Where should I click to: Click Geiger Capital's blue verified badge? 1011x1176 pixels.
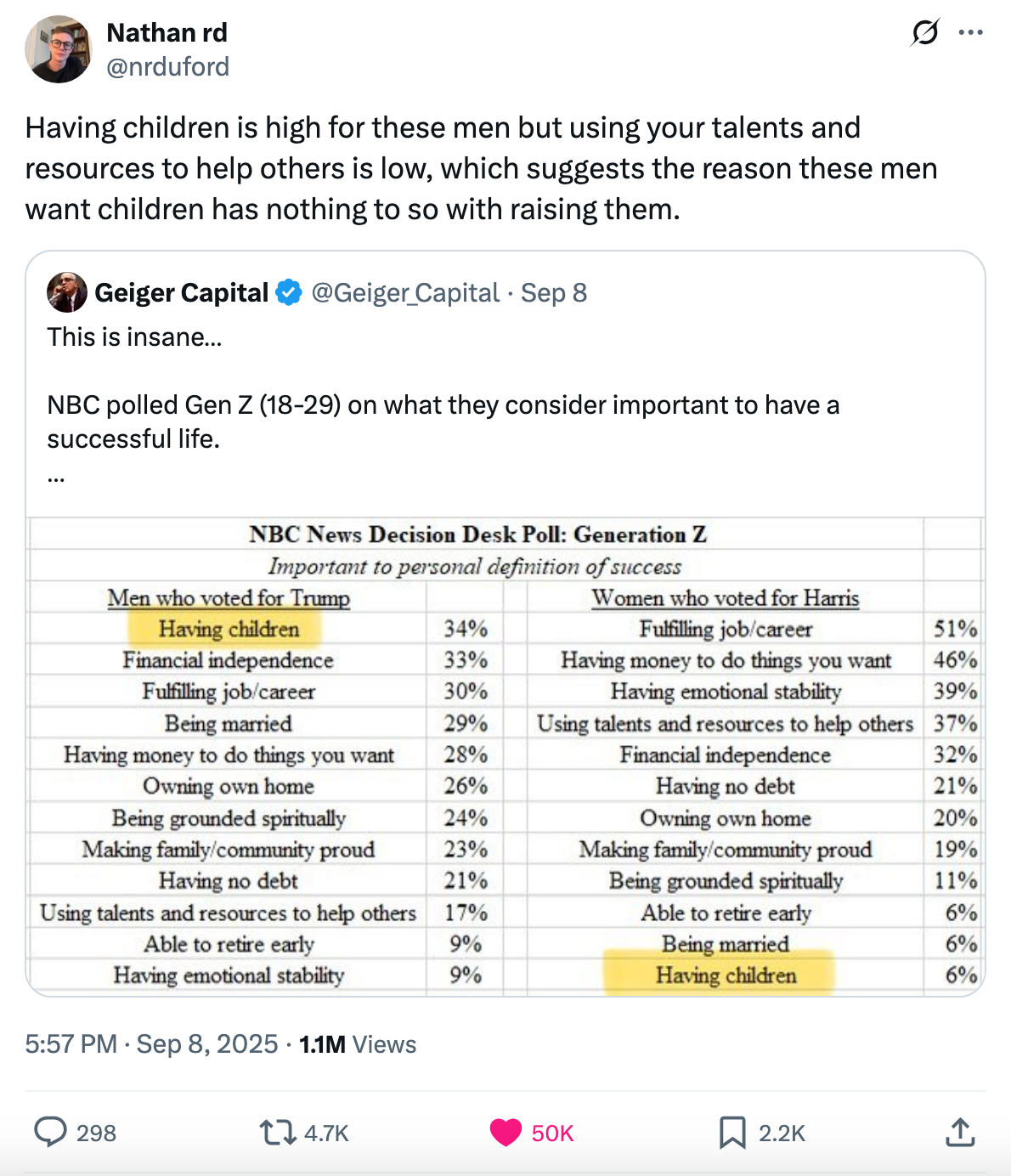coord(289,292)
